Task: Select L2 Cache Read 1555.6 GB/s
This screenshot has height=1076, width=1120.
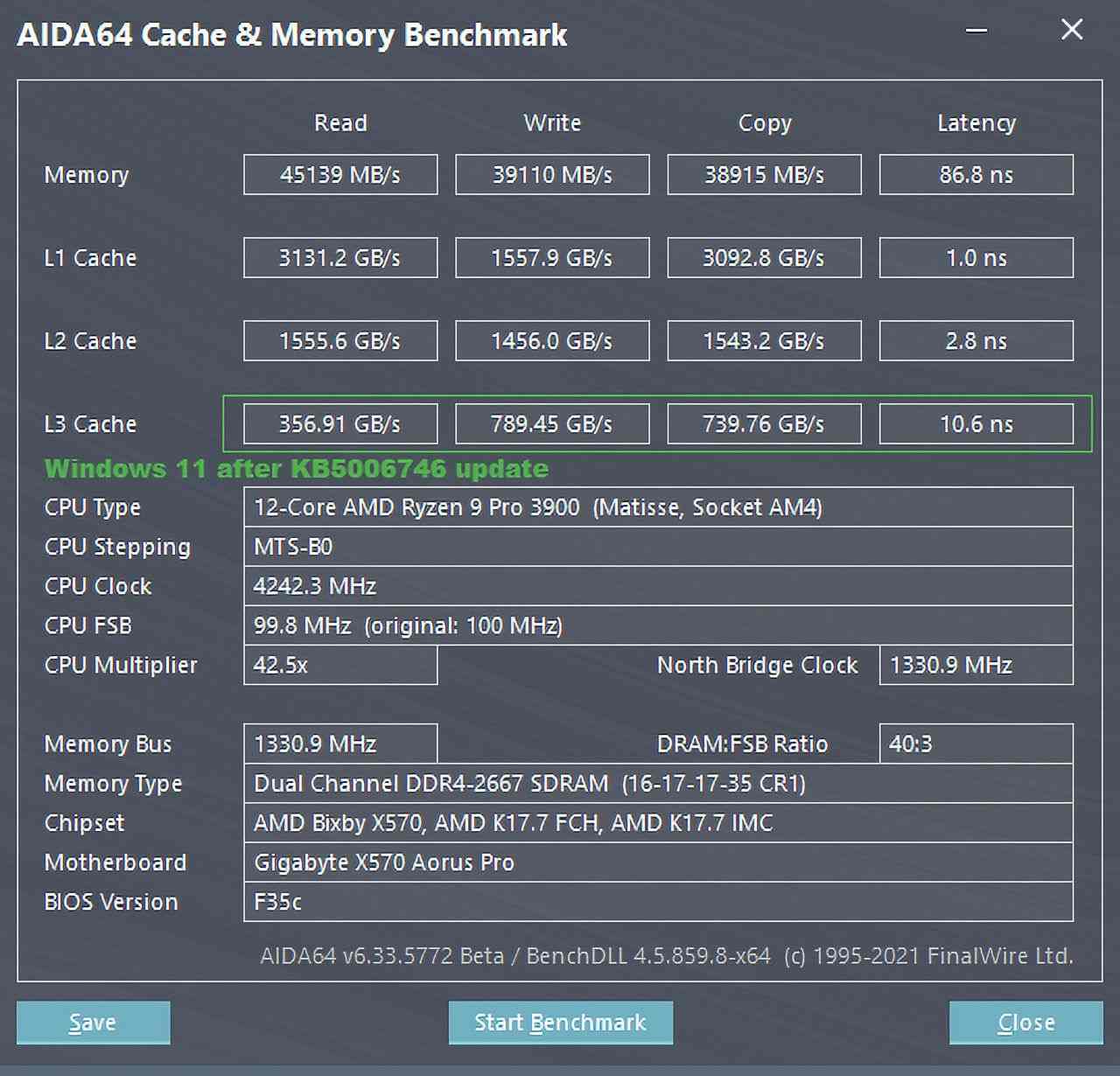Action: [340, 341]
